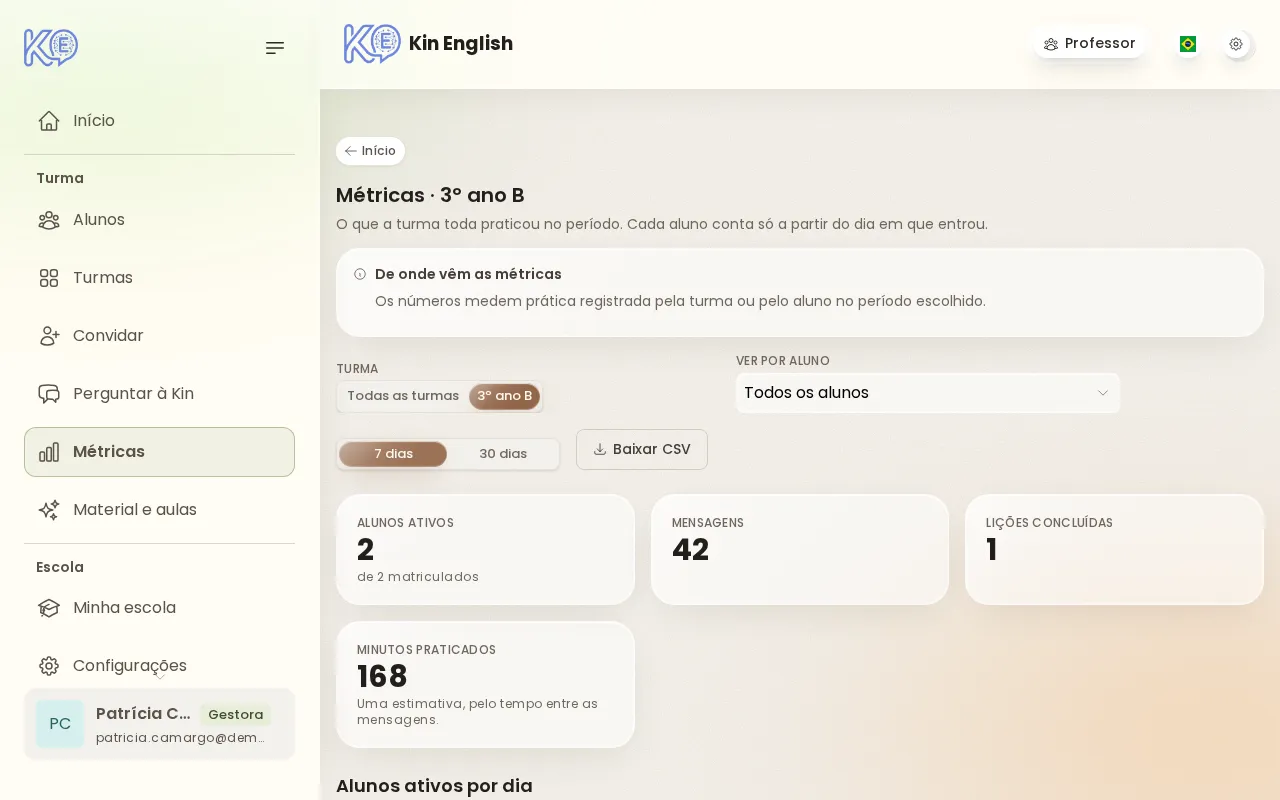Click the Métricas bar chart icon
The image size is (1280, 800).
coord(49,452)
